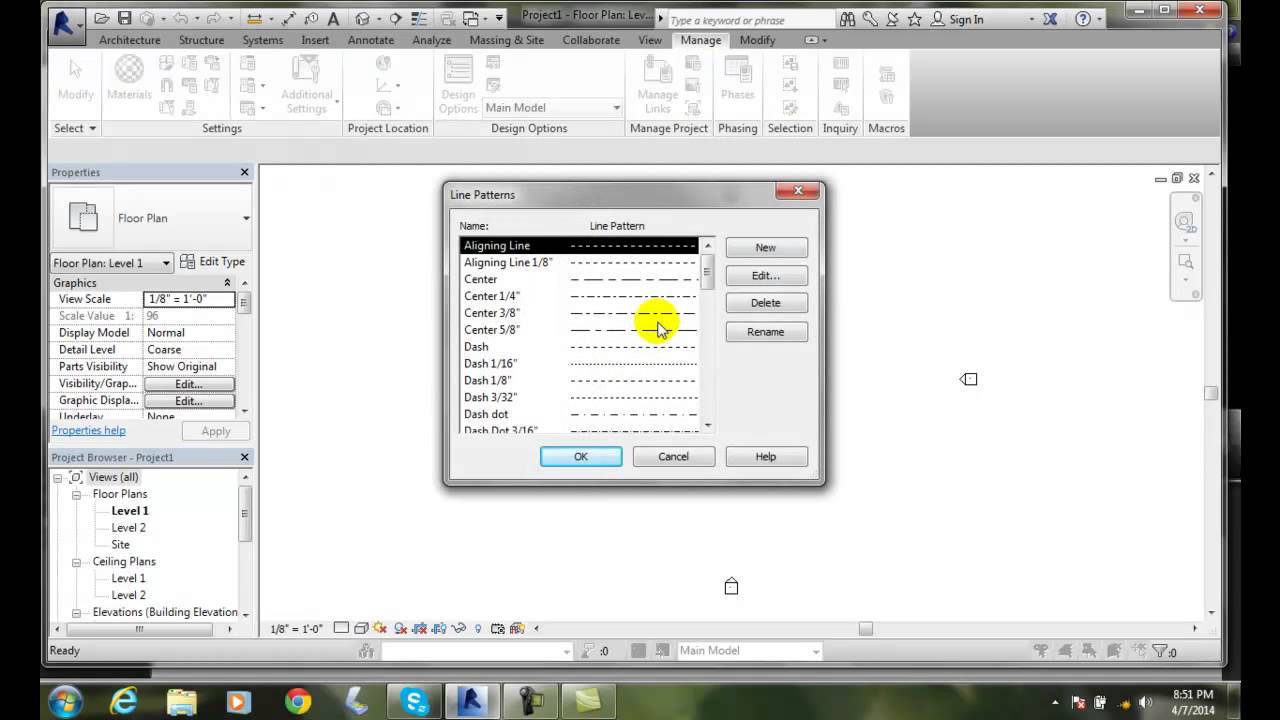This screenshot has height=720, width=1280.
Task: Open the Structure ribbon tab
Action: tap(201, 40)
